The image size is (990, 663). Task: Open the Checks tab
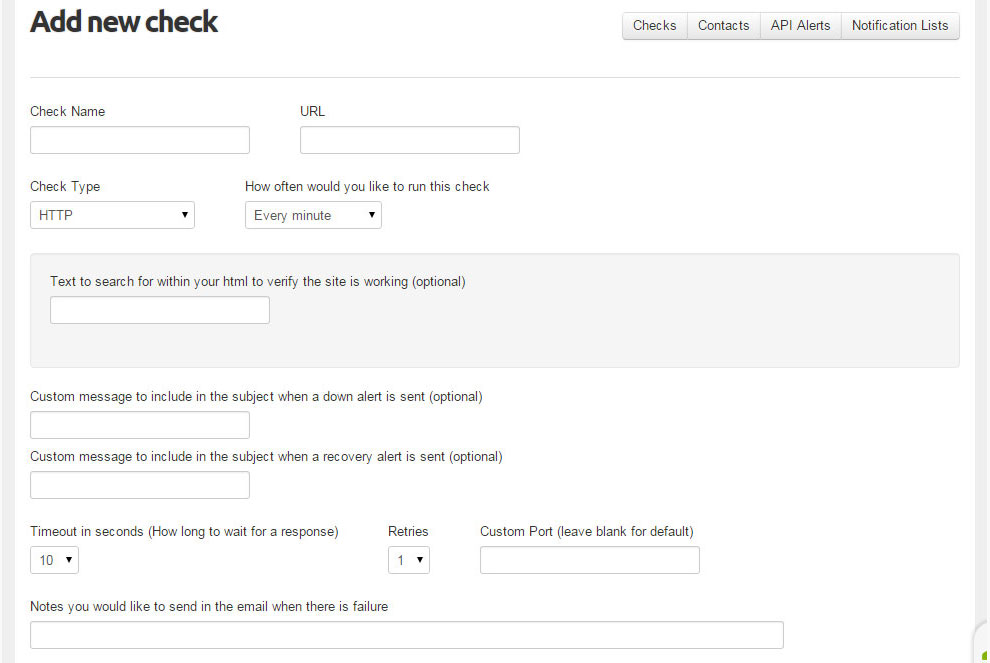click(655, 26)
